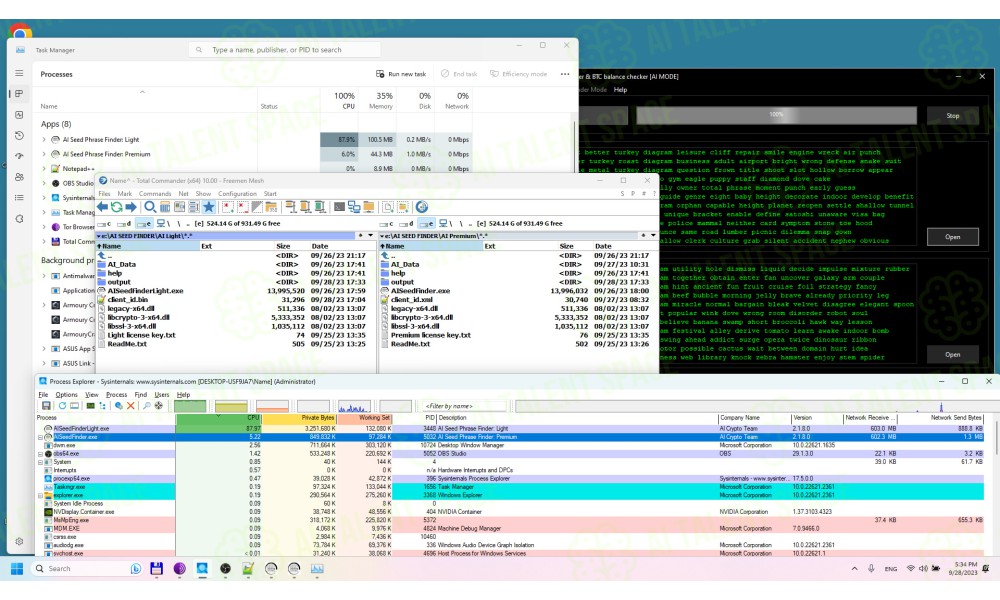This screenshot has height=600, width=1000.
Task: Collapse the explorer.exe tree node in Process Explorer
Action: point(40,495)
